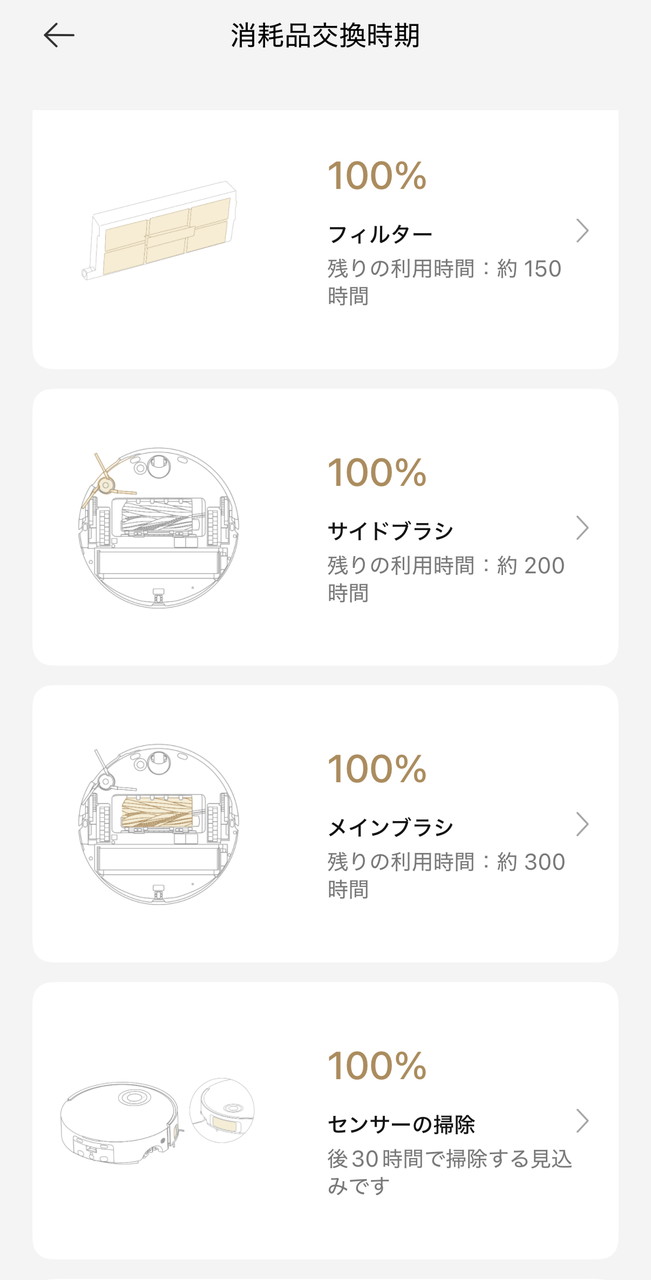Select the センサーの掃除 label
Screen dimensions: 651x1280
[x=401, y=1124]
